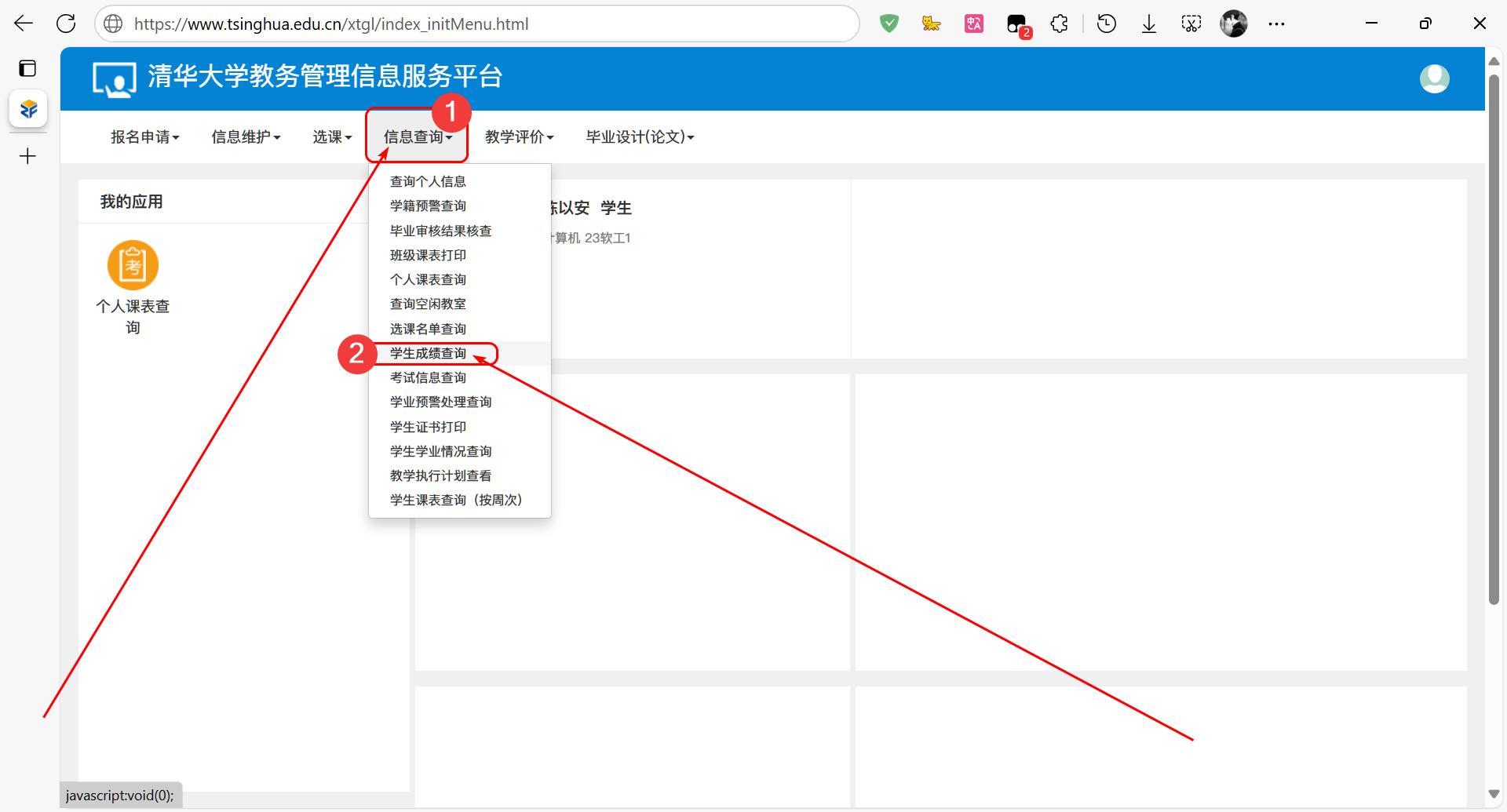Open a new tab with plus icon

27,156
